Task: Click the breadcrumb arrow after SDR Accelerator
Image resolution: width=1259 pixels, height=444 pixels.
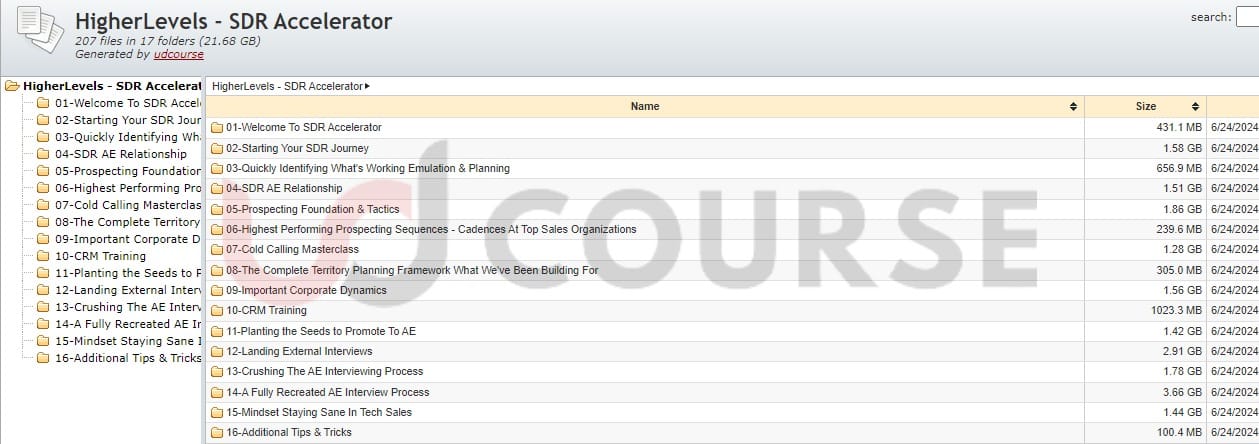Action: (x=367, y=87)
